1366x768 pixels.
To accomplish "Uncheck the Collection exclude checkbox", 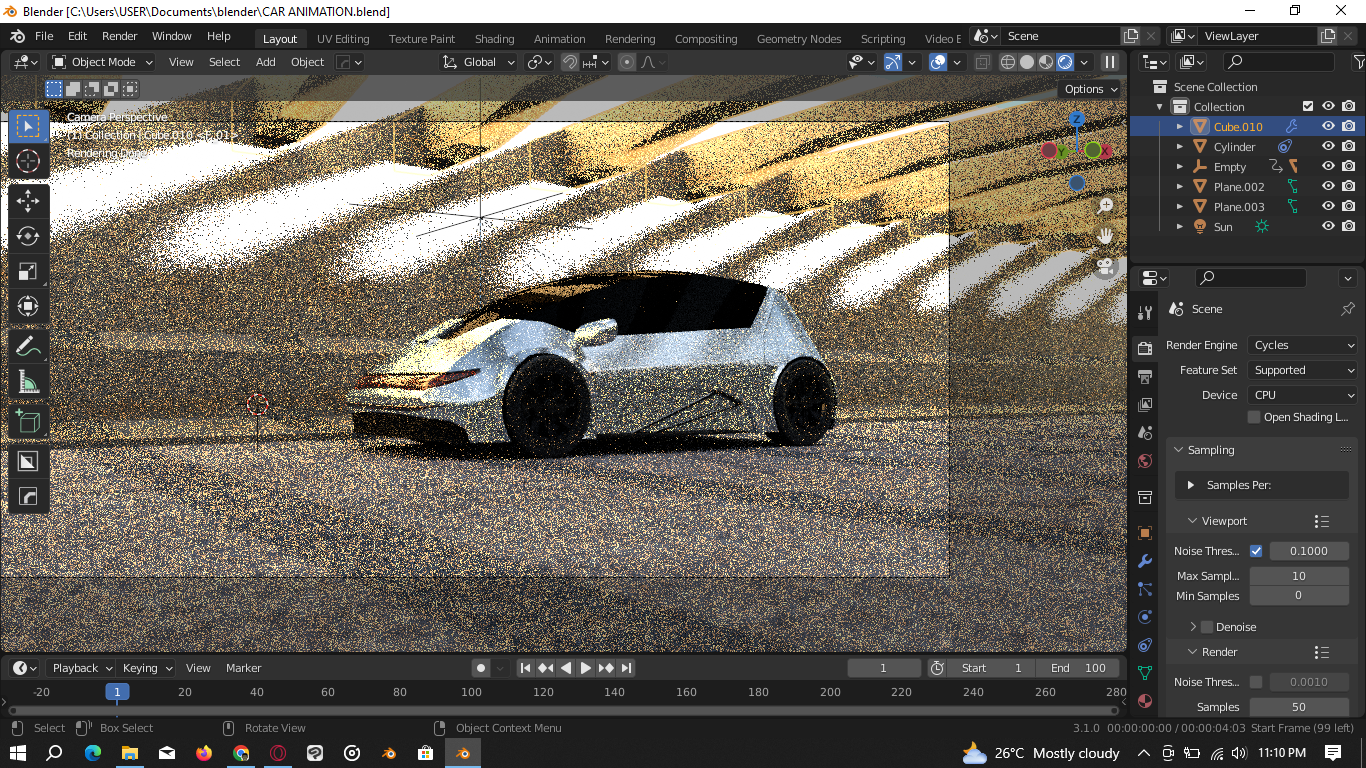I will coord(1307,106).
